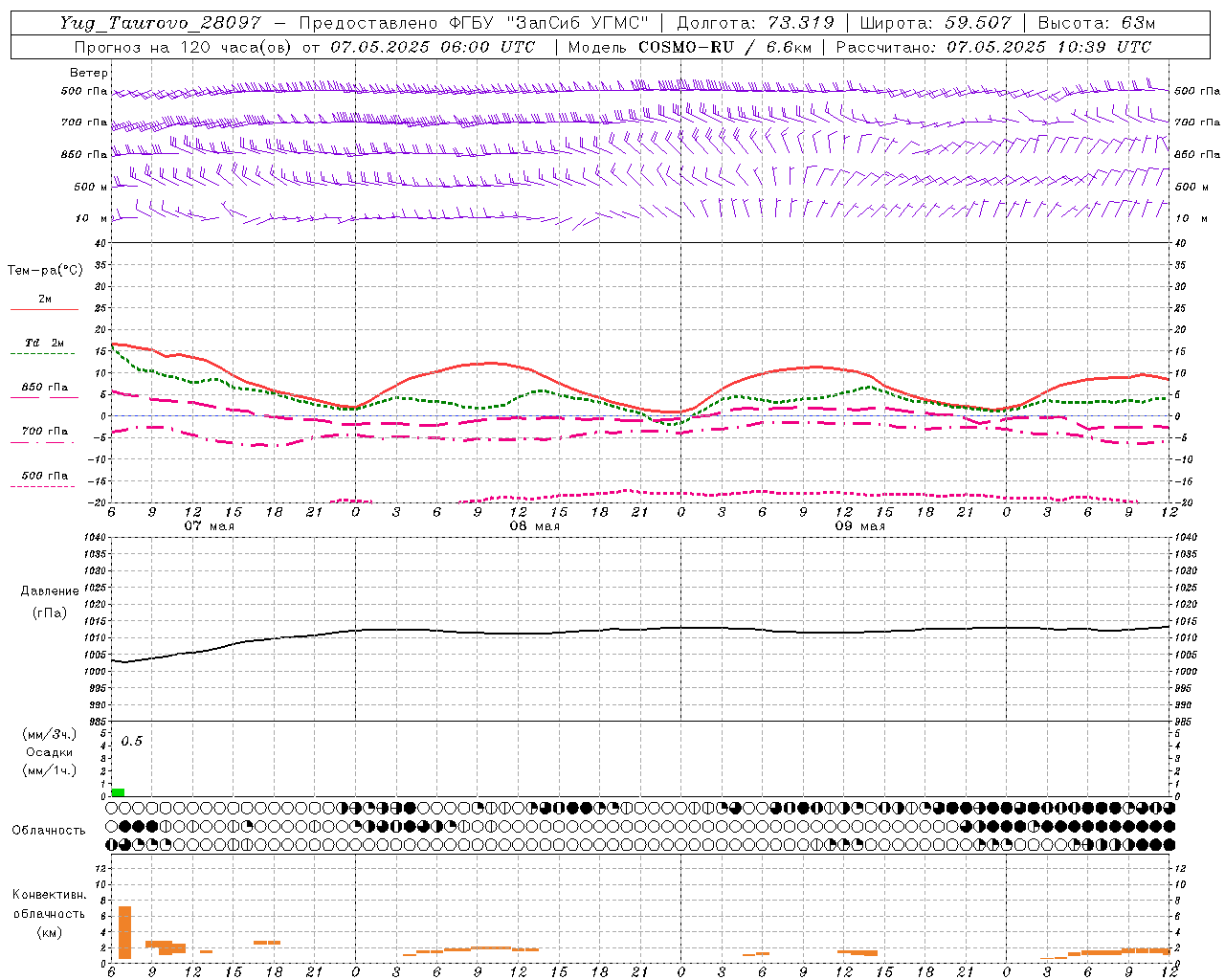Click the forecast start time 07.05.2025 06:00 UTC
The width and height of the screenshot is (1225, 980).
click(x=433, y=47)
